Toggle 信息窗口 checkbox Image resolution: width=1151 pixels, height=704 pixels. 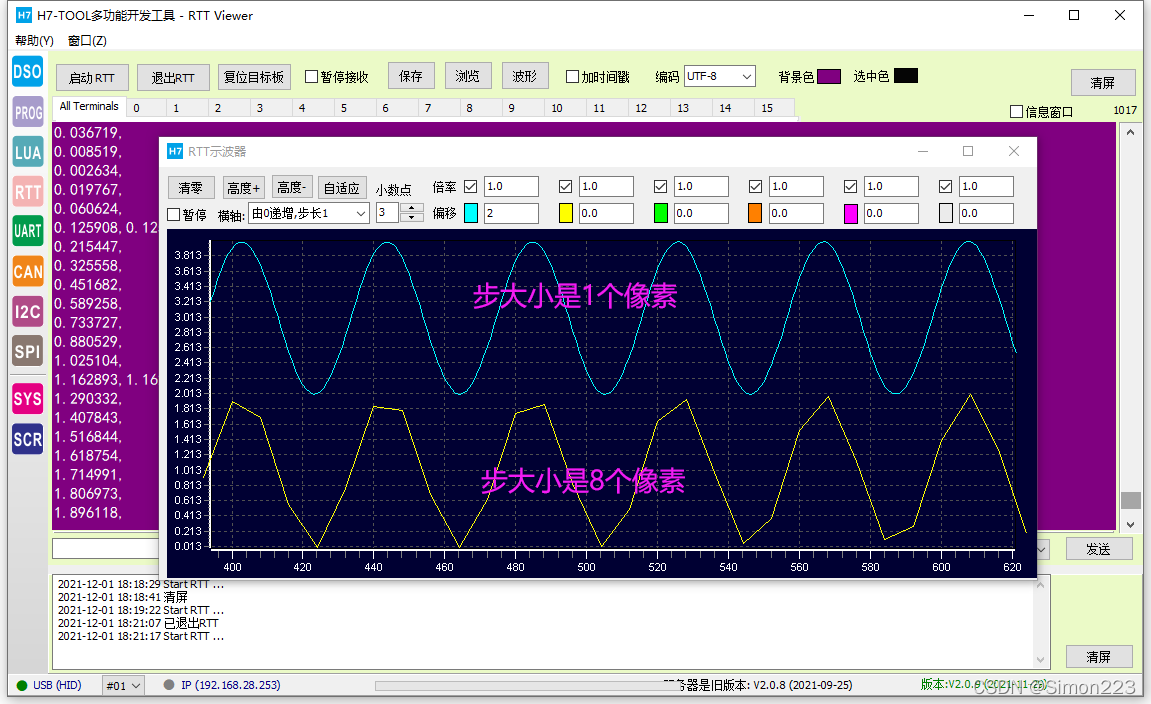1017,112
